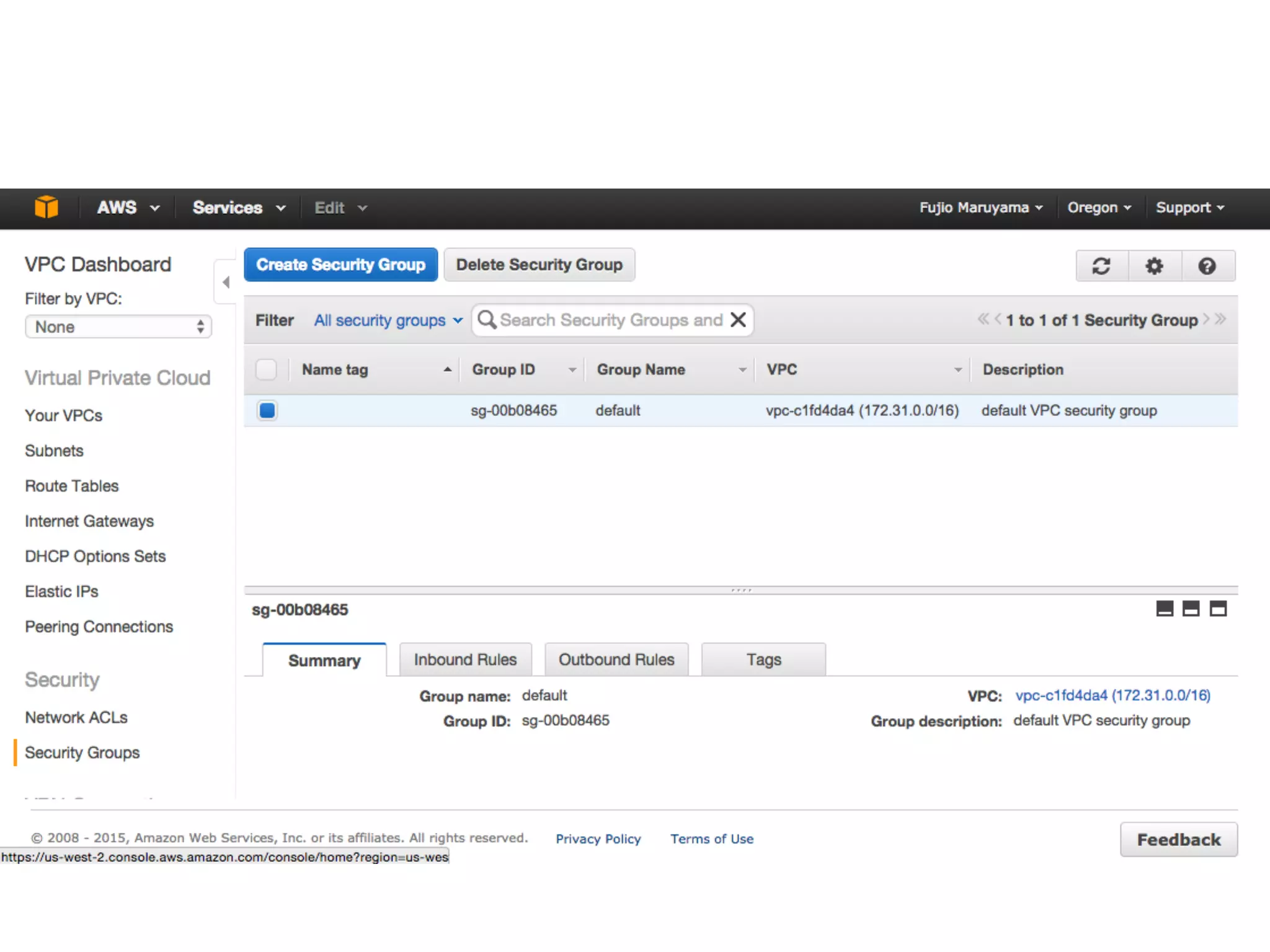Expand the All security groups filter
Screen dimensions: 1270x952
388,320
